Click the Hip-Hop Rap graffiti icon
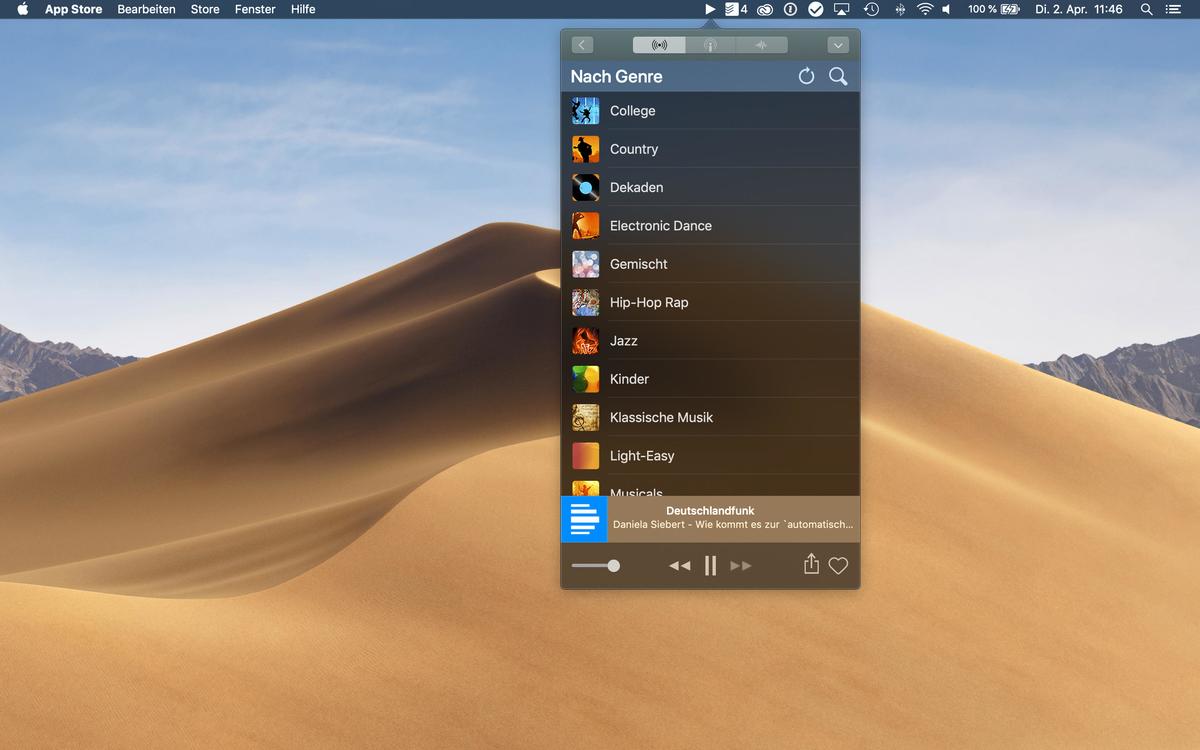Image resolution: width=1200 pixels, height=750 pixels. [x=586, y=302]
